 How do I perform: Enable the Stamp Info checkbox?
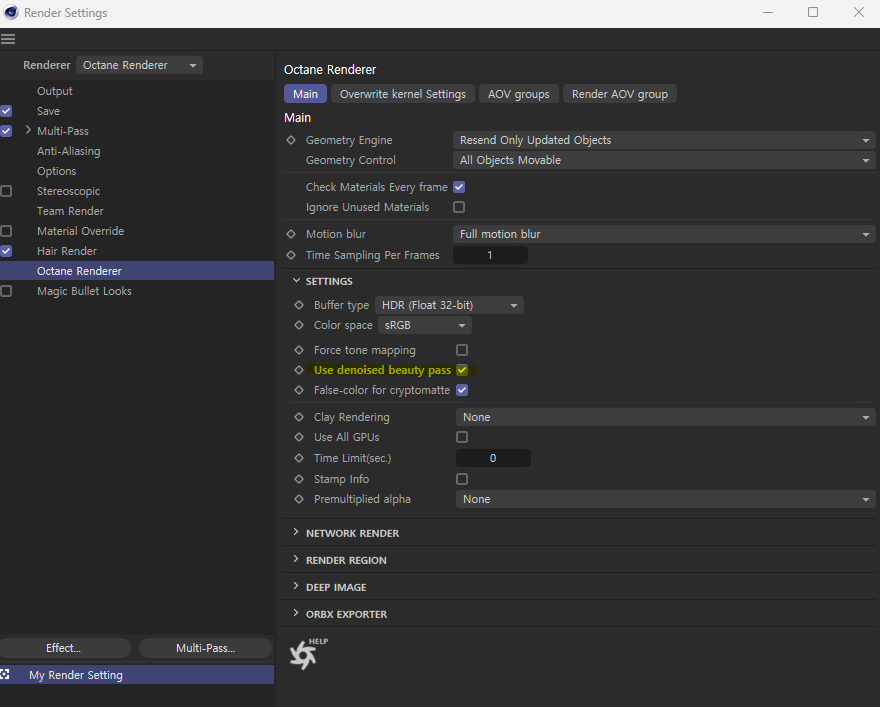click(462, 479)
